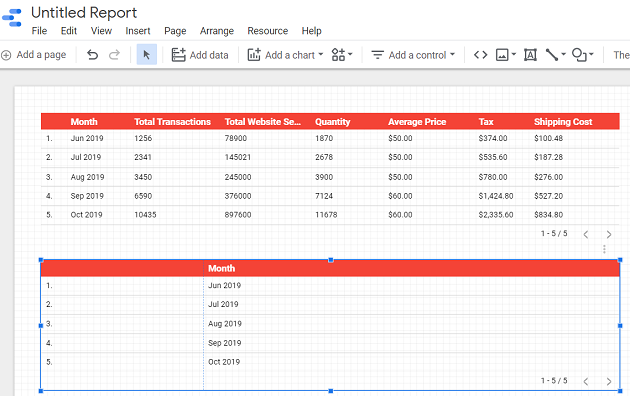Open the Page menu

[x=175, y=31]
